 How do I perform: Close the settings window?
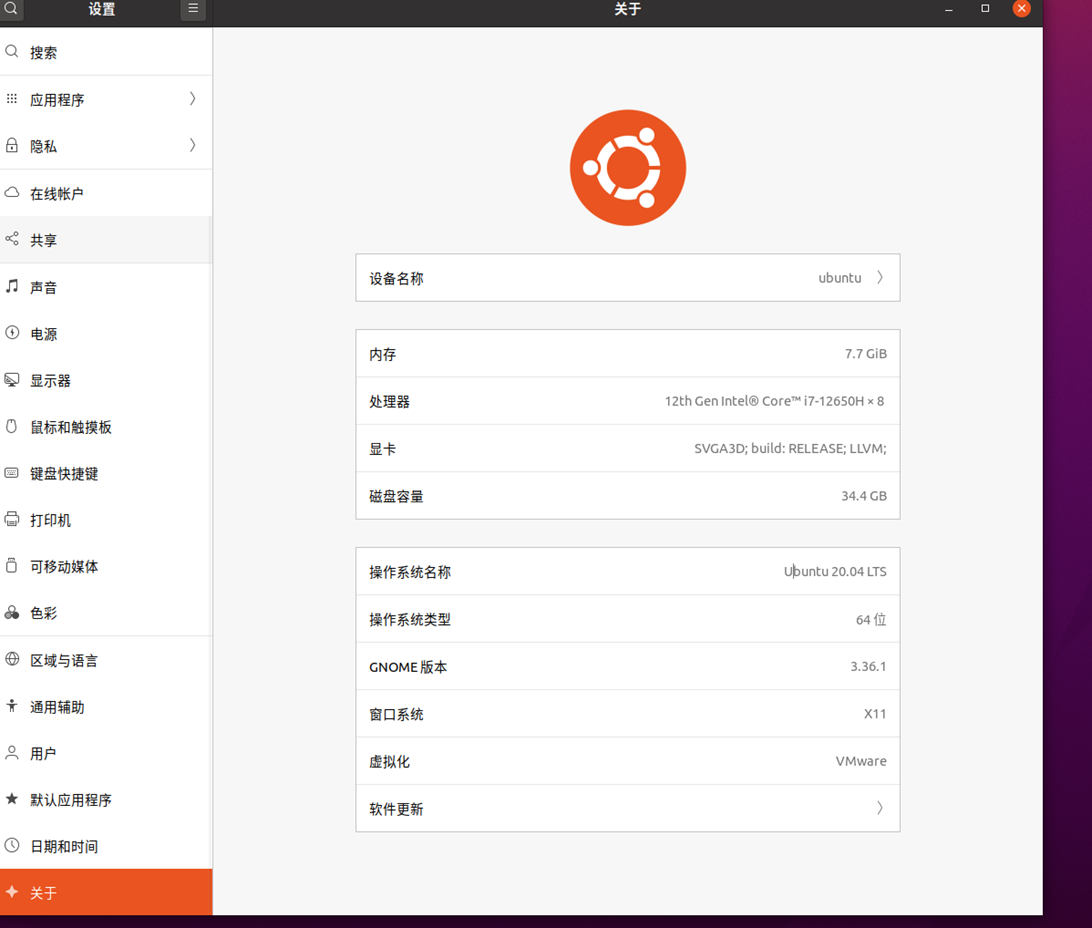coord(1022,8)
